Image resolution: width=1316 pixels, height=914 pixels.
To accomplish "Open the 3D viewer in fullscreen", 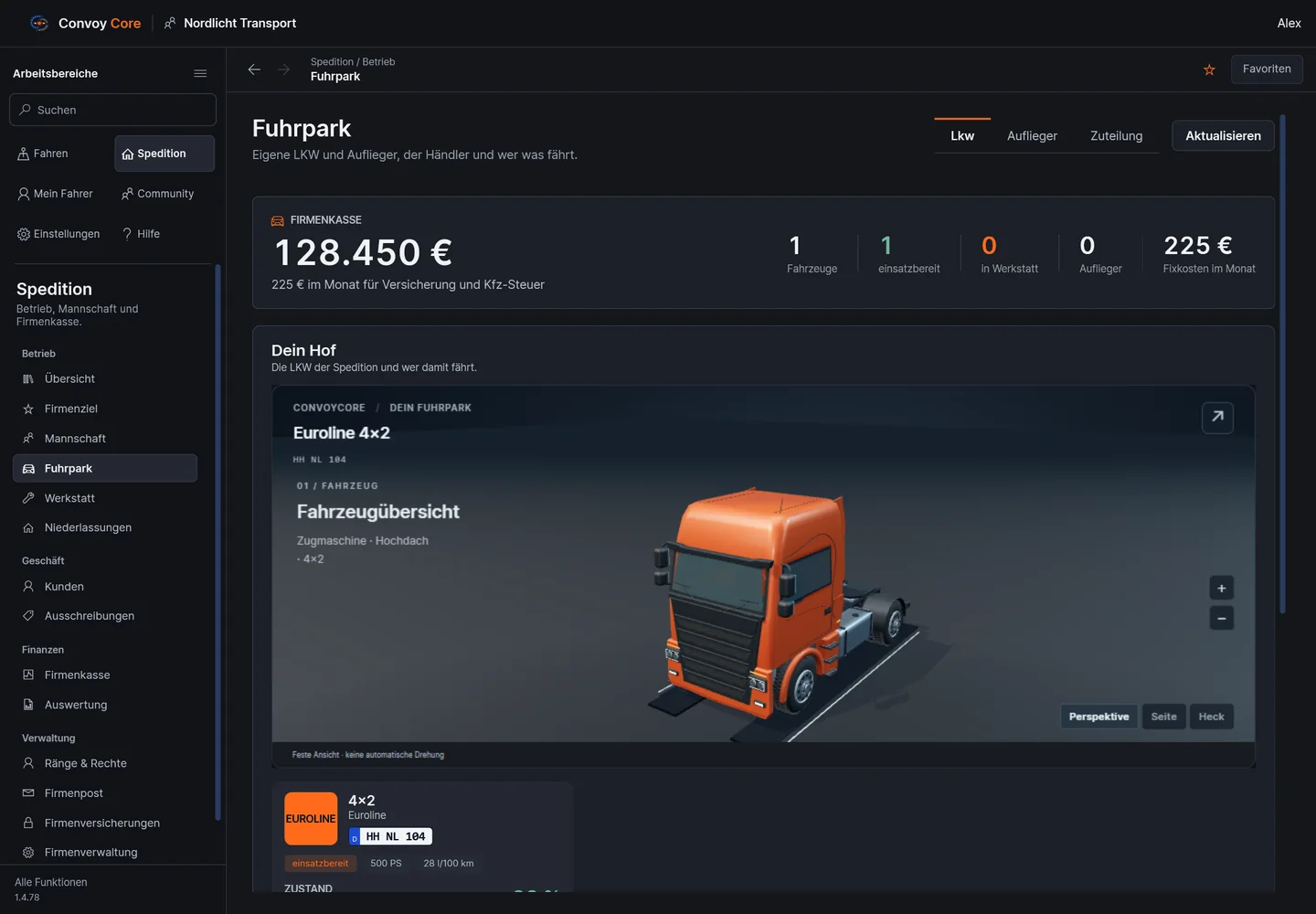I will point(1217,417).
